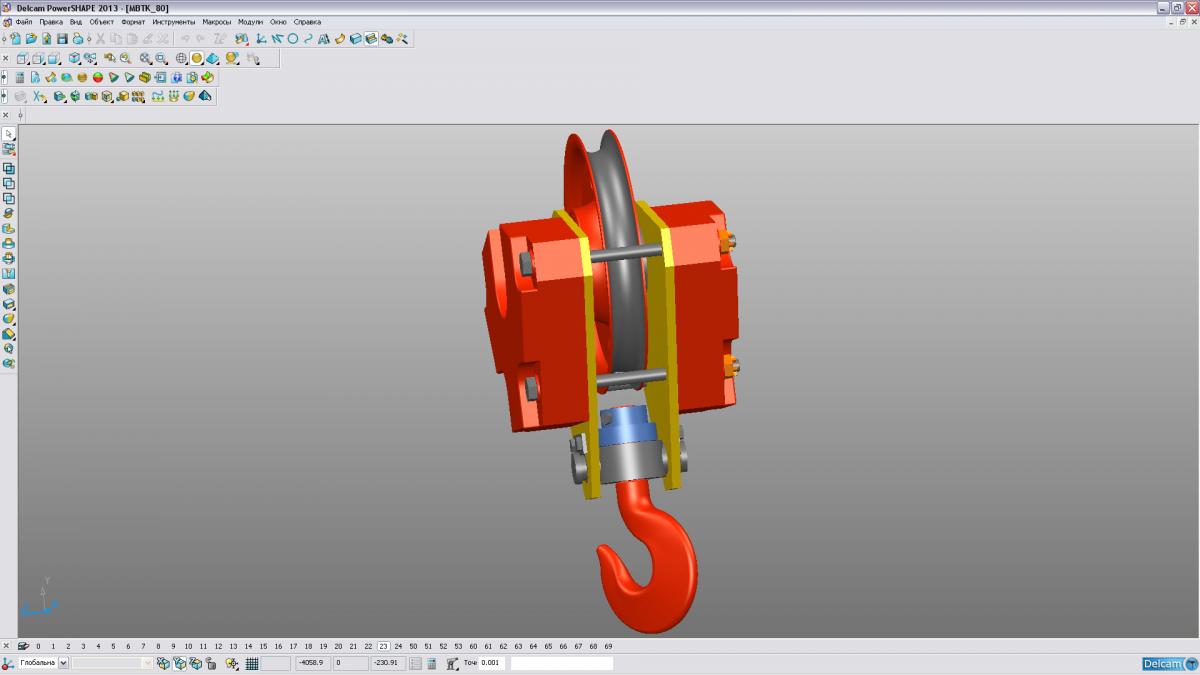The height and width of the screenshot is (675, 1200).
Task: Click the Save diskette icon
Action: (62, 38)
